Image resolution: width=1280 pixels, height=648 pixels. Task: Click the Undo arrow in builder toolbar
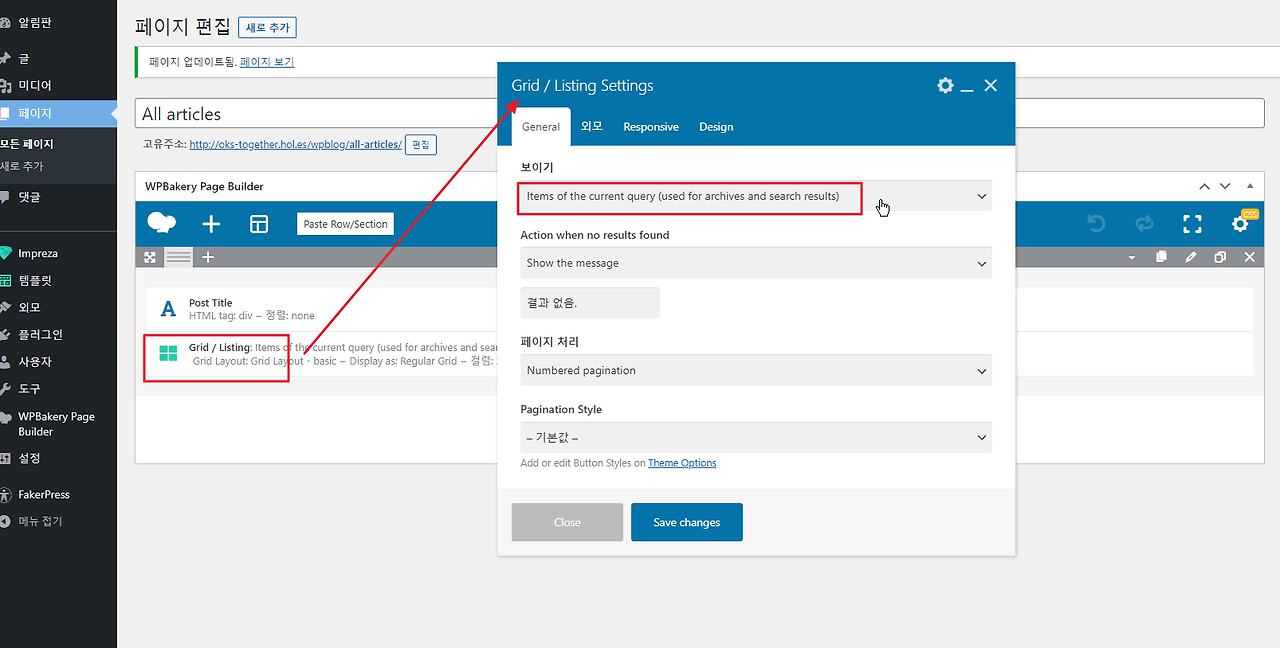coord(1096,224)
